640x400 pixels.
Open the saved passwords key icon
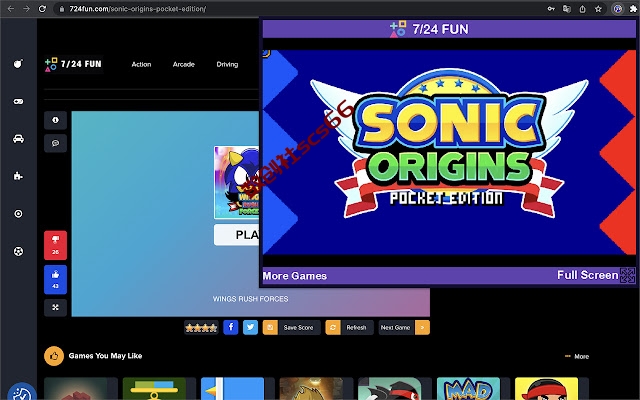551,9
